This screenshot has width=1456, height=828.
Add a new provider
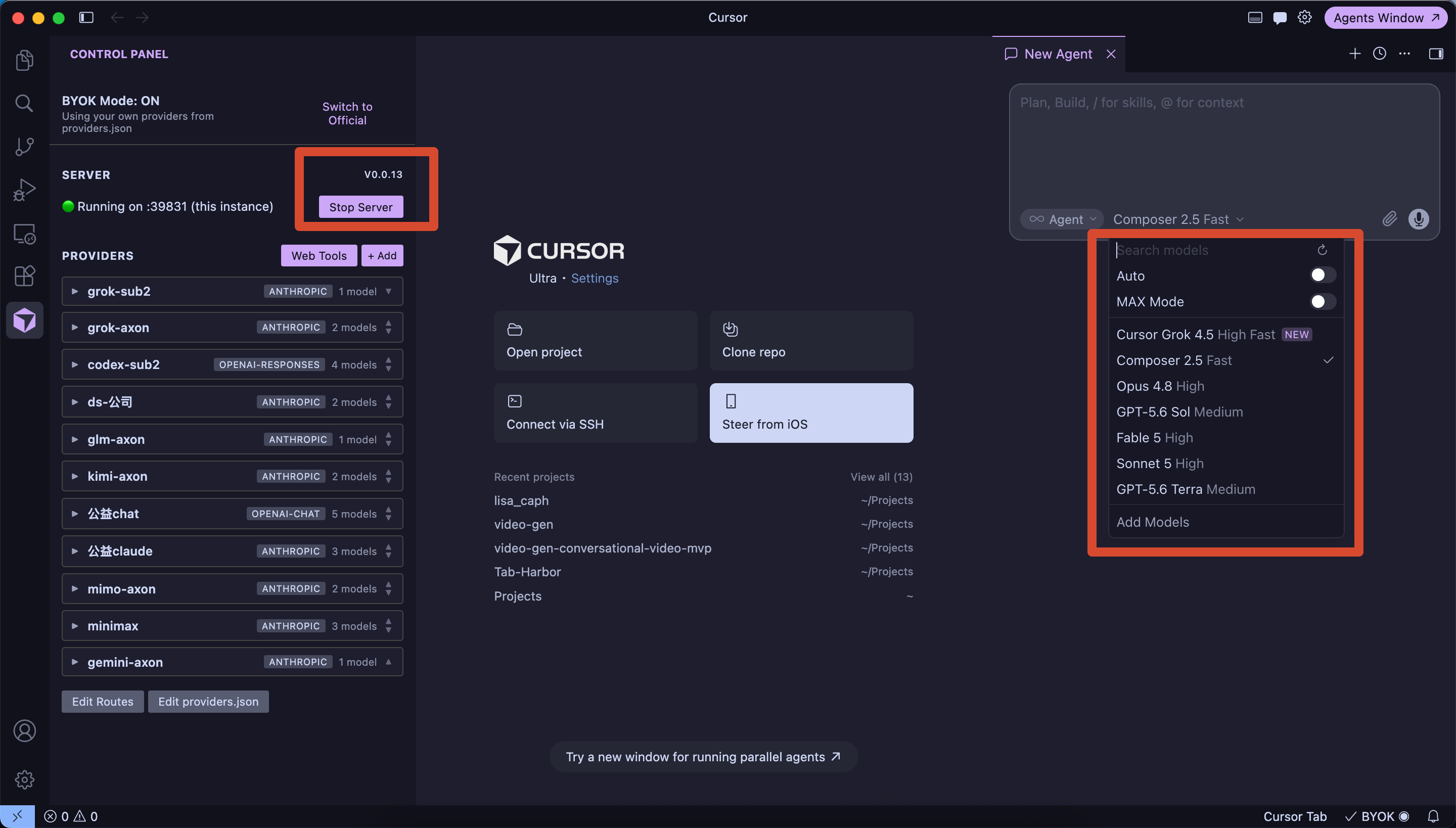tap(382, 255)
